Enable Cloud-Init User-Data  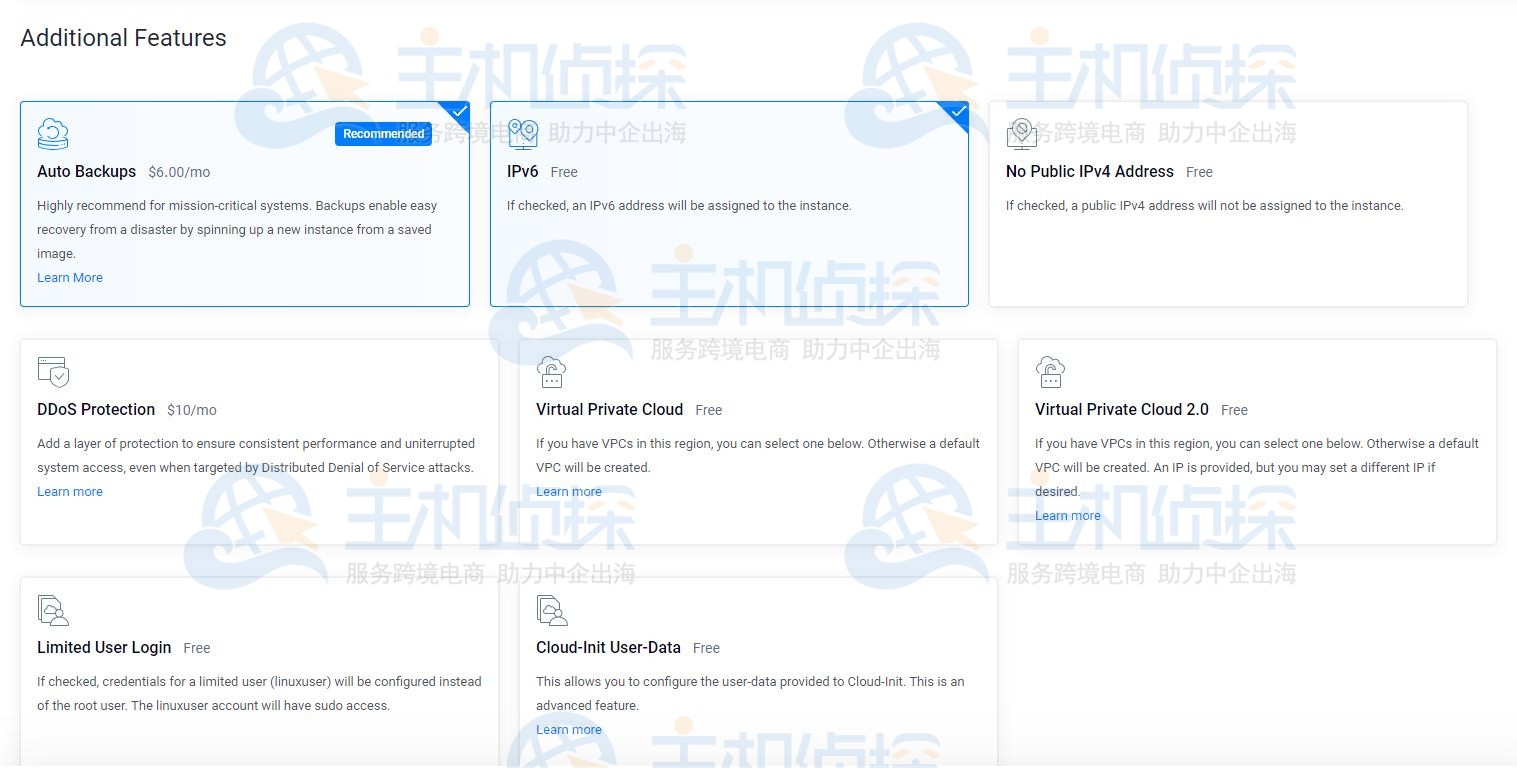coord(757,670)
